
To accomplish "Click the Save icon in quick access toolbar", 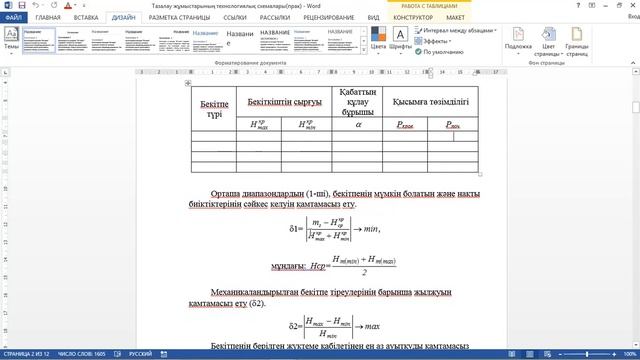I will tap(22, 5).
